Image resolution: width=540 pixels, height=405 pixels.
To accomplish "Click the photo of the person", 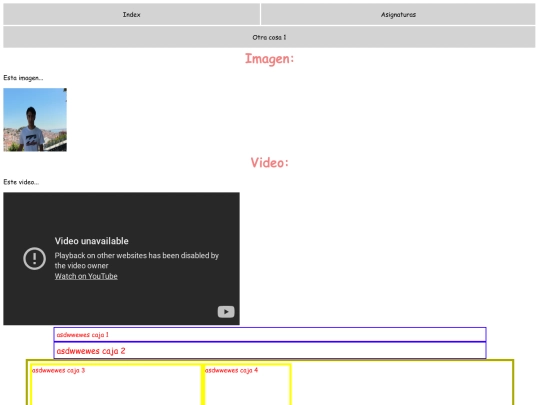I will point(35,120).
